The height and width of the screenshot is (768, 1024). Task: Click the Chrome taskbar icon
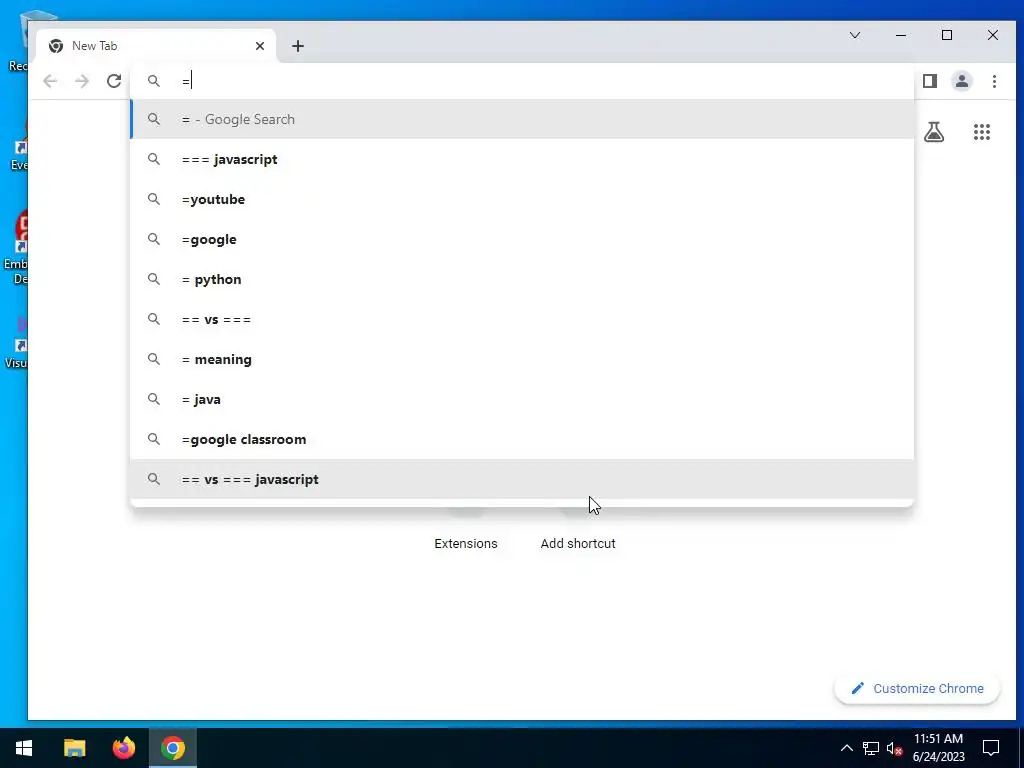coord(173,748)
